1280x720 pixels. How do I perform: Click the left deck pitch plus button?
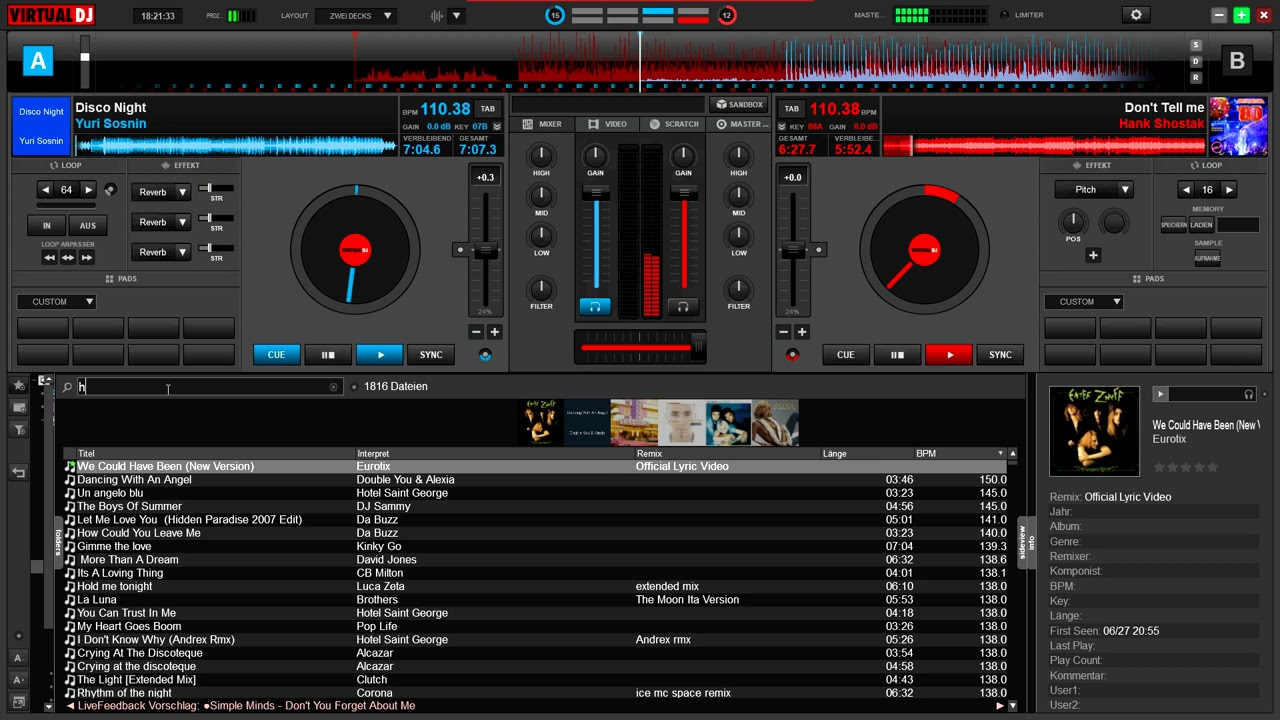pyautogui.click(x=494, y=332)
